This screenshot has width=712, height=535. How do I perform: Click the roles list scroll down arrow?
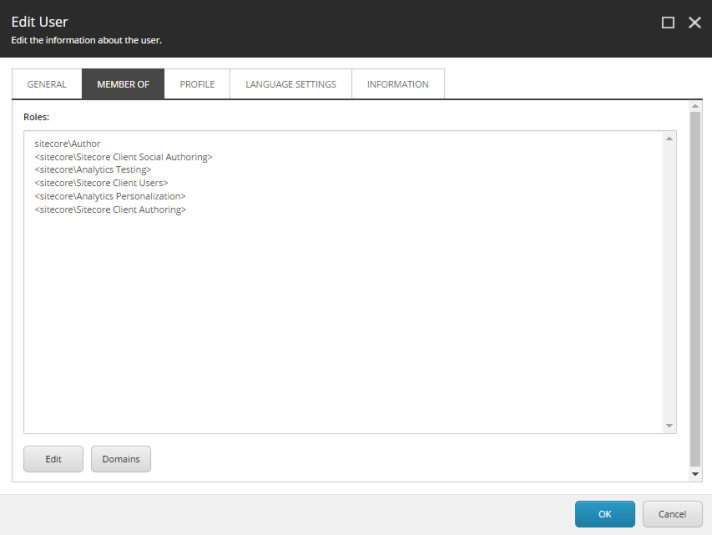[x=669, y=426]
